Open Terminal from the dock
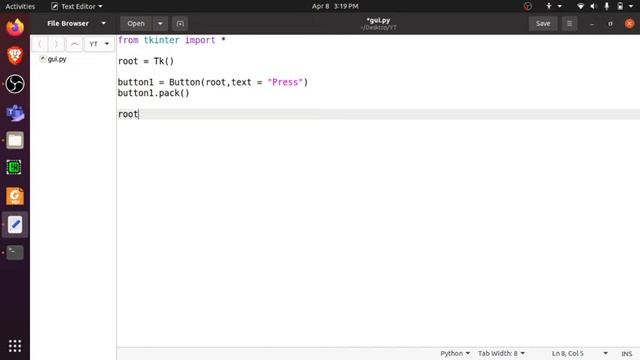 click(x=15, y=253)
